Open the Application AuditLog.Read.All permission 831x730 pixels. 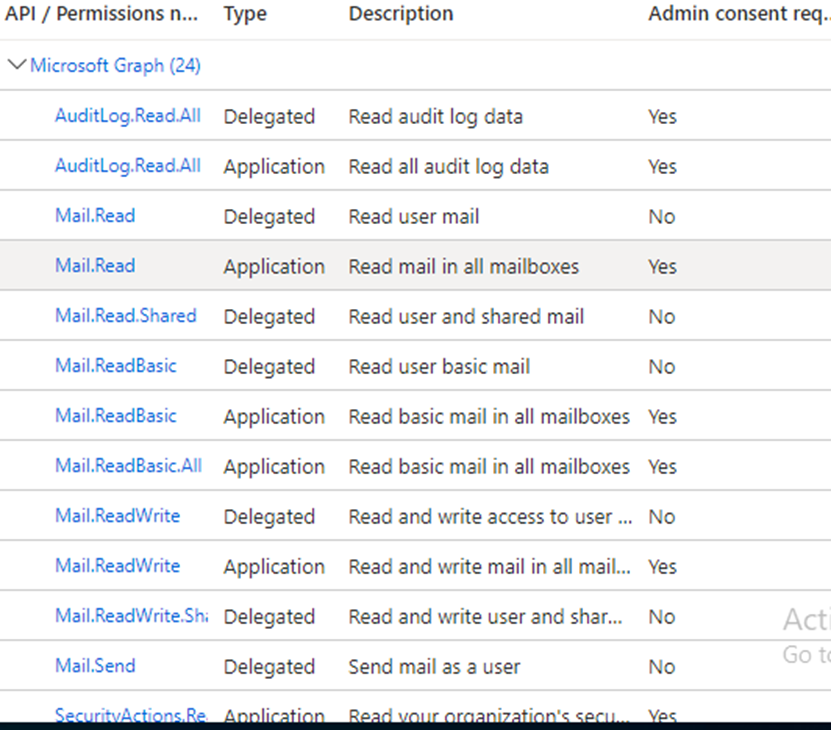click(x=127, y=166)
